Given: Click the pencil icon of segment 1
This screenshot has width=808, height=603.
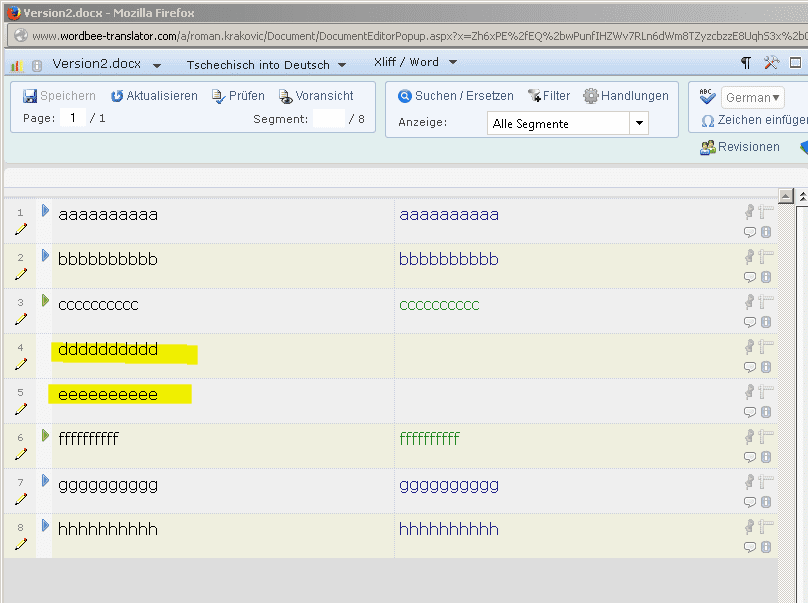Looking at the screenshot, I should click(x=21, y=229).
